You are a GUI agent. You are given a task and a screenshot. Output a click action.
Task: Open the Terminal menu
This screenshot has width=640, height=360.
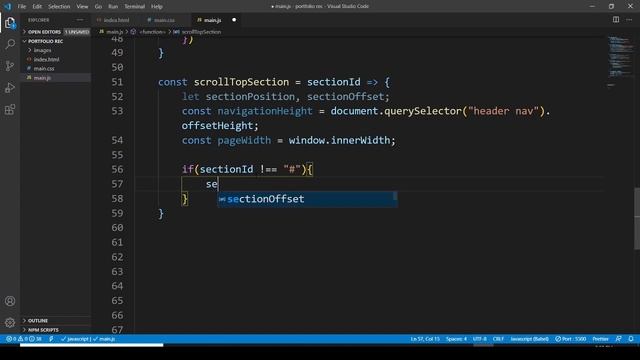(135, 7)
